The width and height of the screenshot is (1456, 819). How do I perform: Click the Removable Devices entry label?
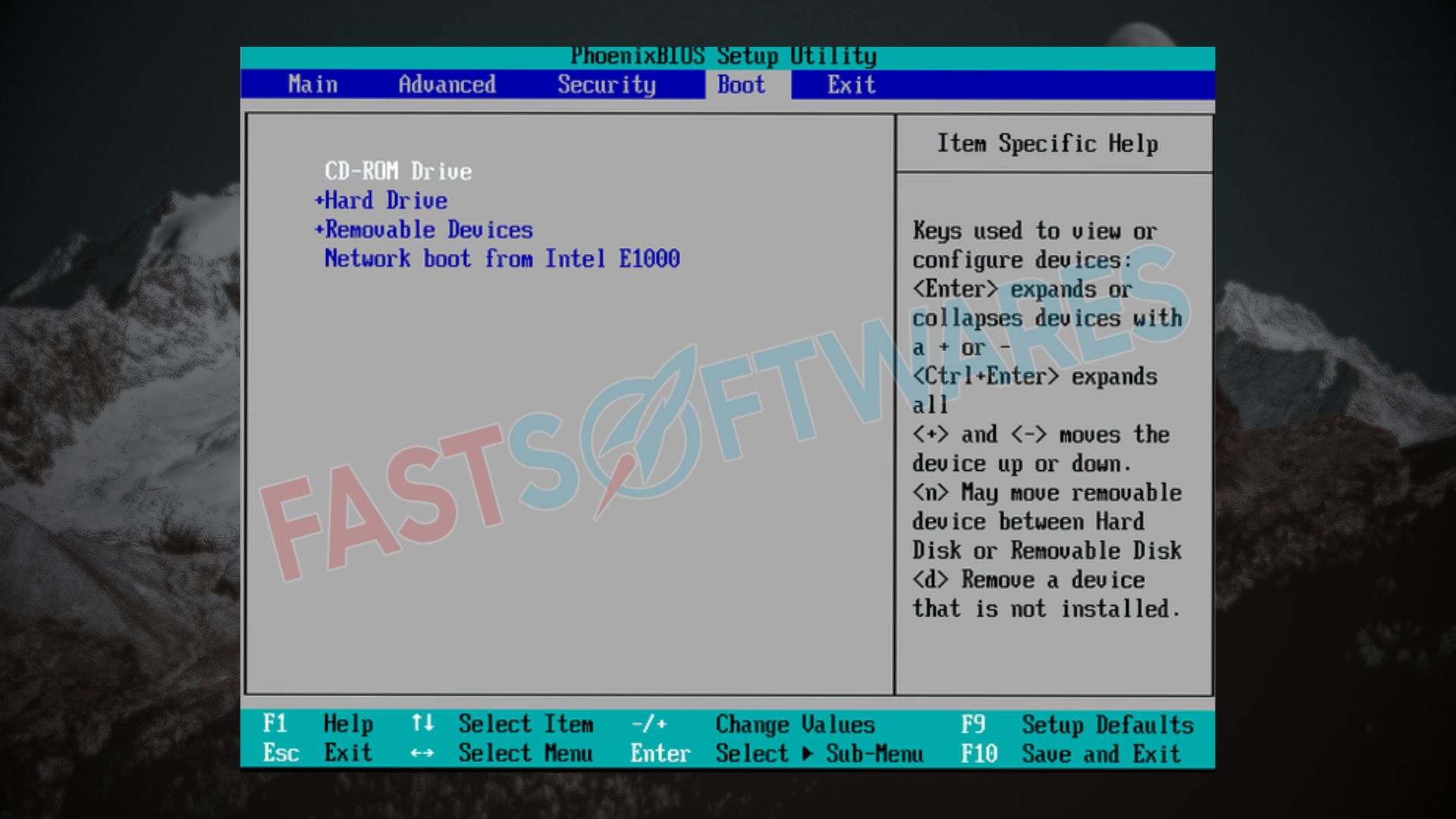(x=429, y=230)
